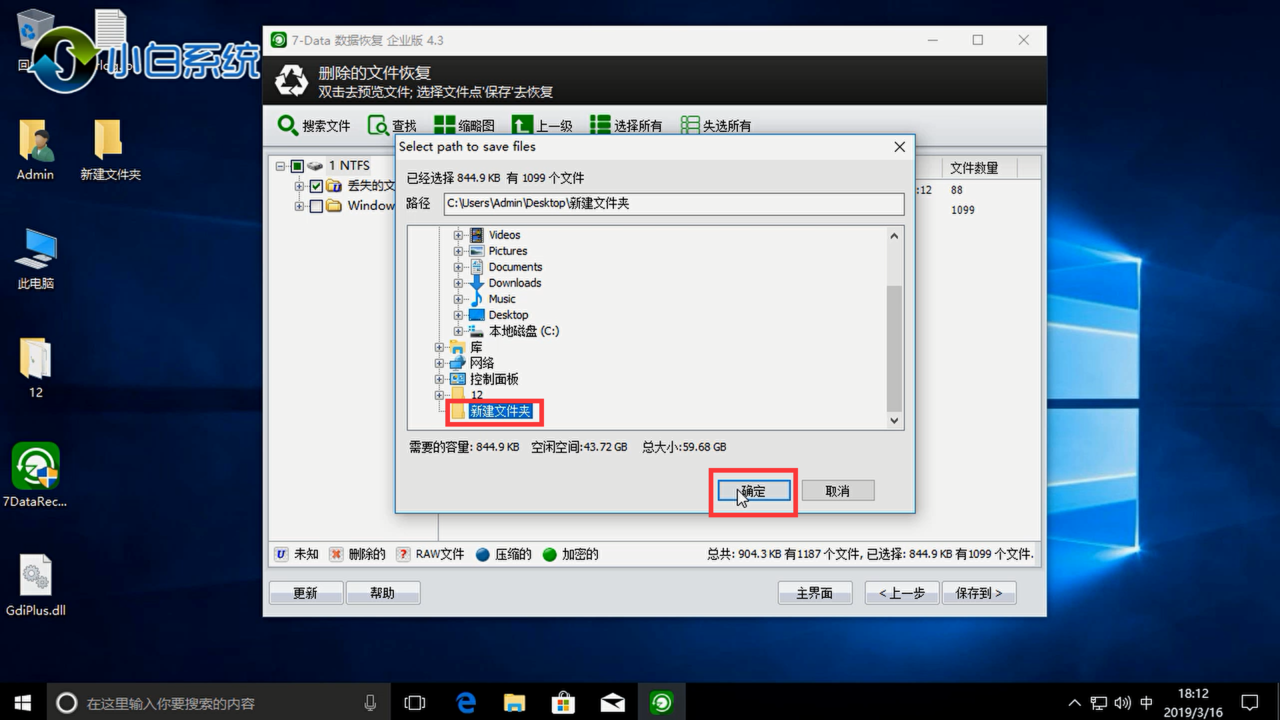Expand the Videos folder node
Image resolution: width=1280 pixels, height=720 pixels.
tap(458, 235)
